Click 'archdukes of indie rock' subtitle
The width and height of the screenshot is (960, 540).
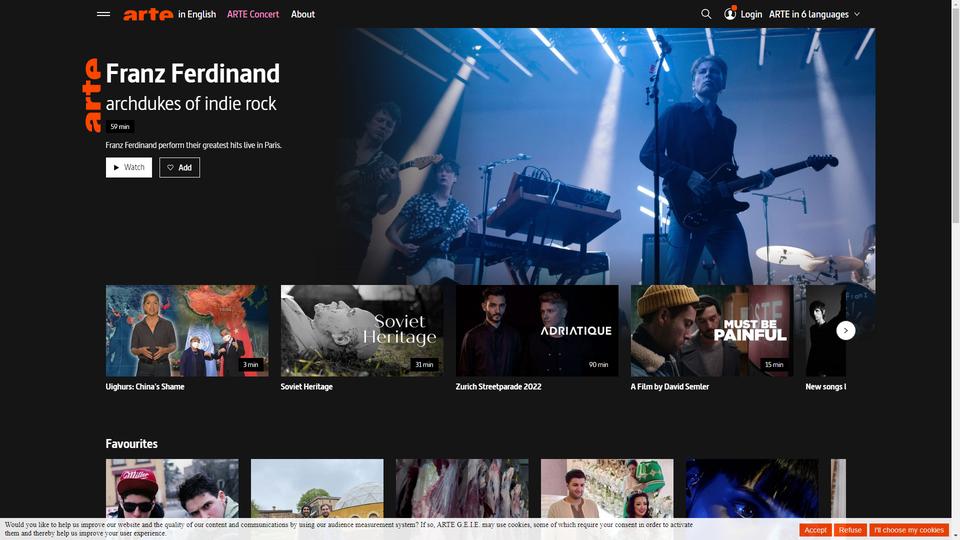(191, 103)
